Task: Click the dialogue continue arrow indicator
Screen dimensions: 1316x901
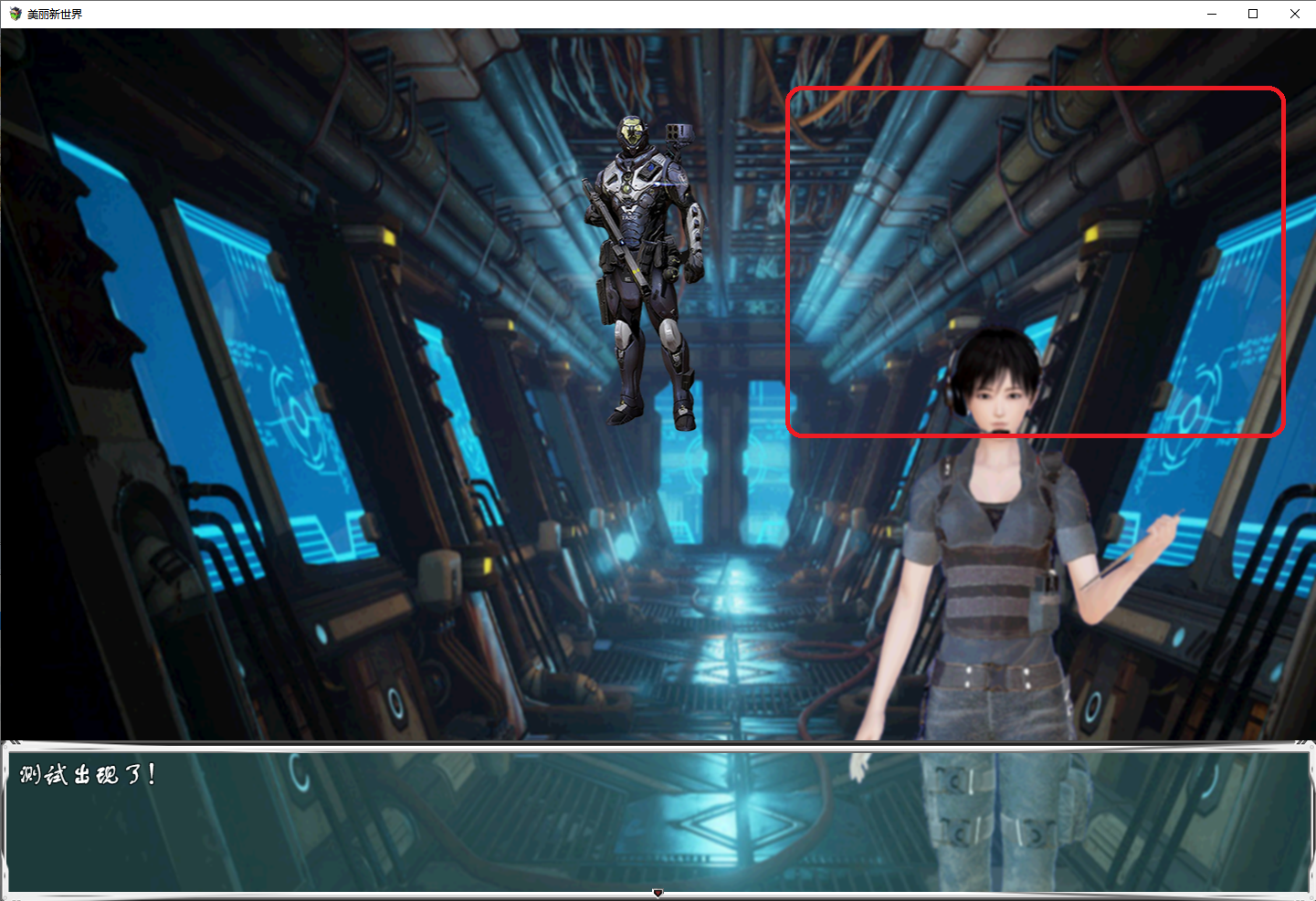Action: (x=658, y=893)
